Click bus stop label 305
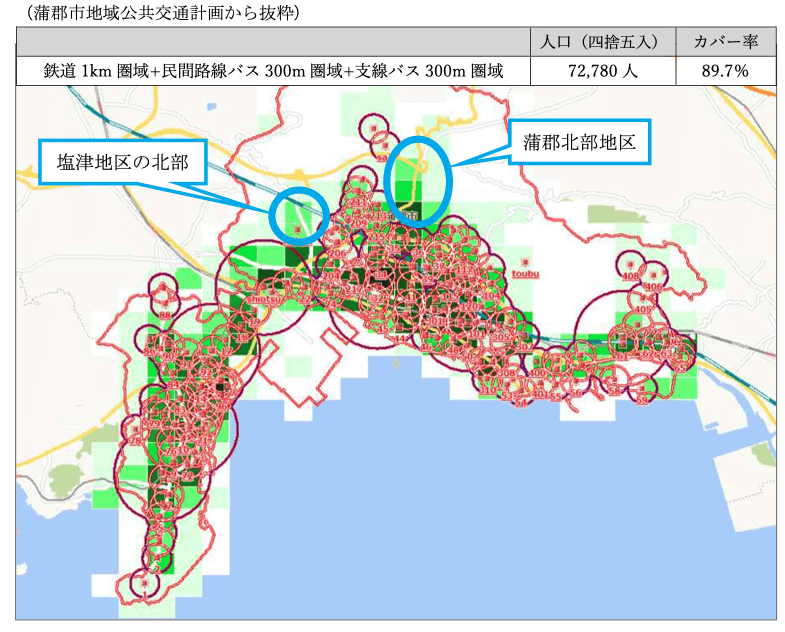 [500, 337]
